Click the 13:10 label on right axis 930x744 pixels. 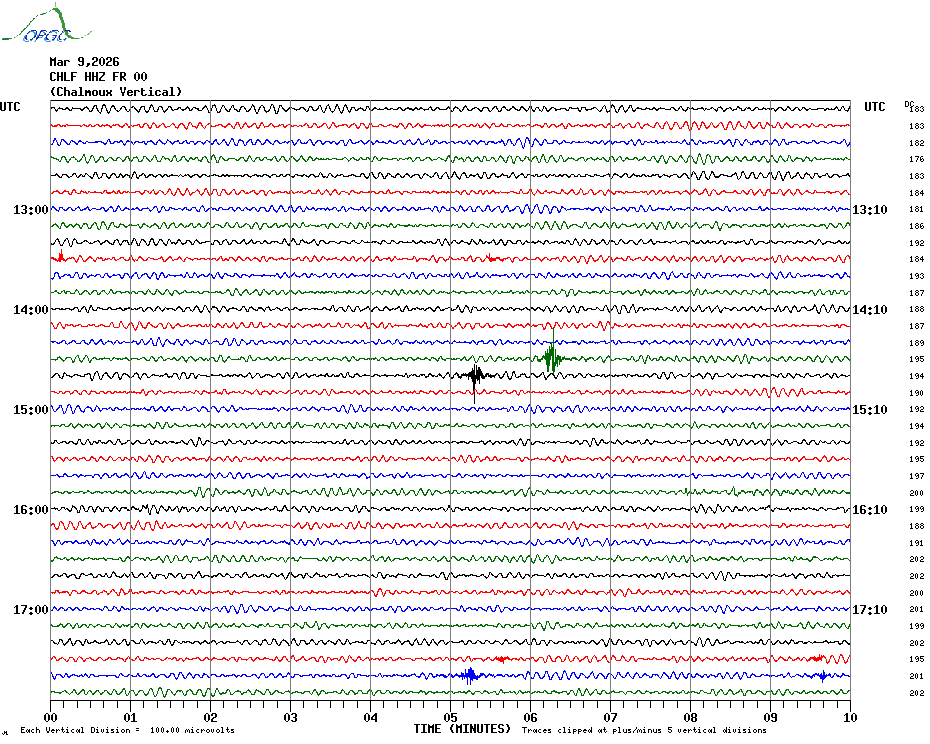pyautogui.click(x=870, y=210)
